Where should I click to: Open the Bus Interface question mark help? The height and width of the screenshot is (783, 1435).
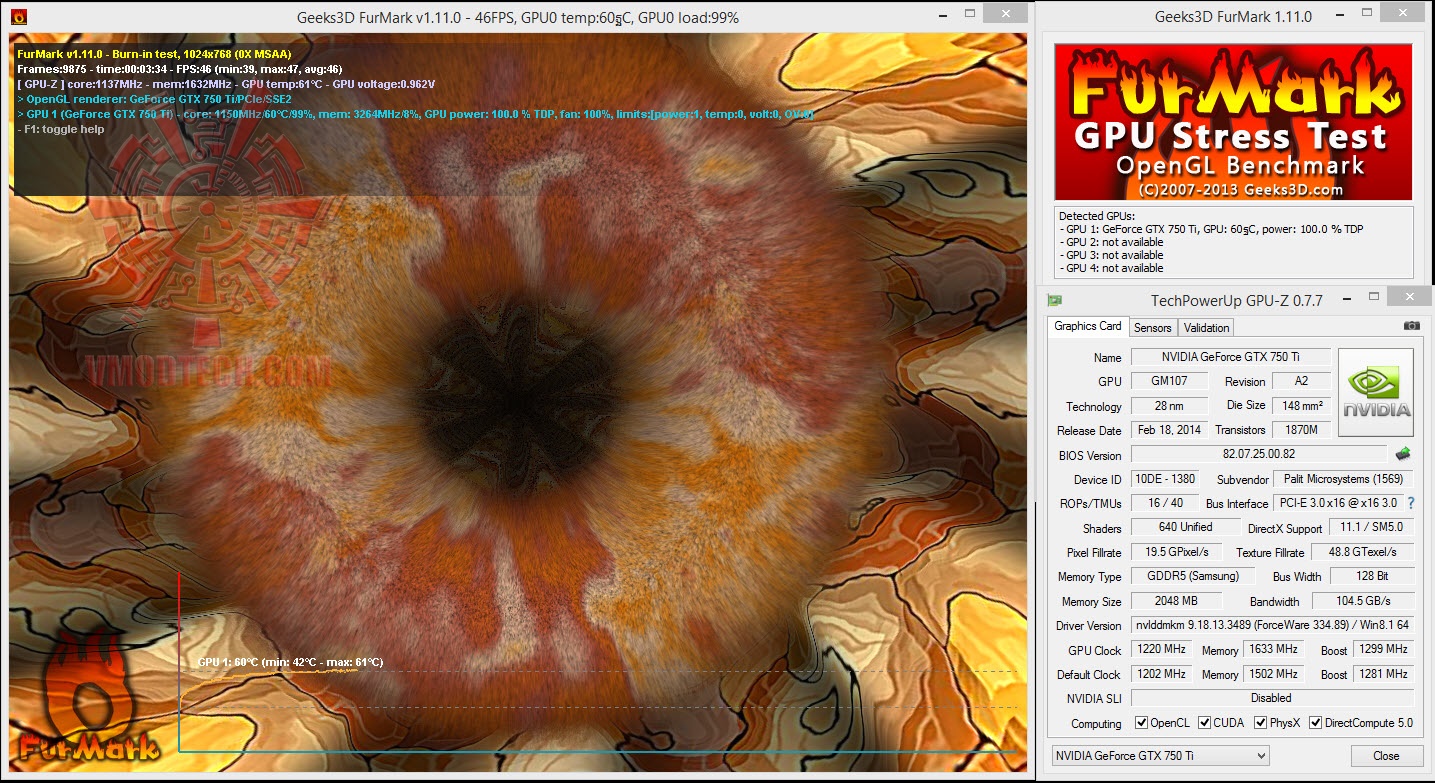(1411, 503)
